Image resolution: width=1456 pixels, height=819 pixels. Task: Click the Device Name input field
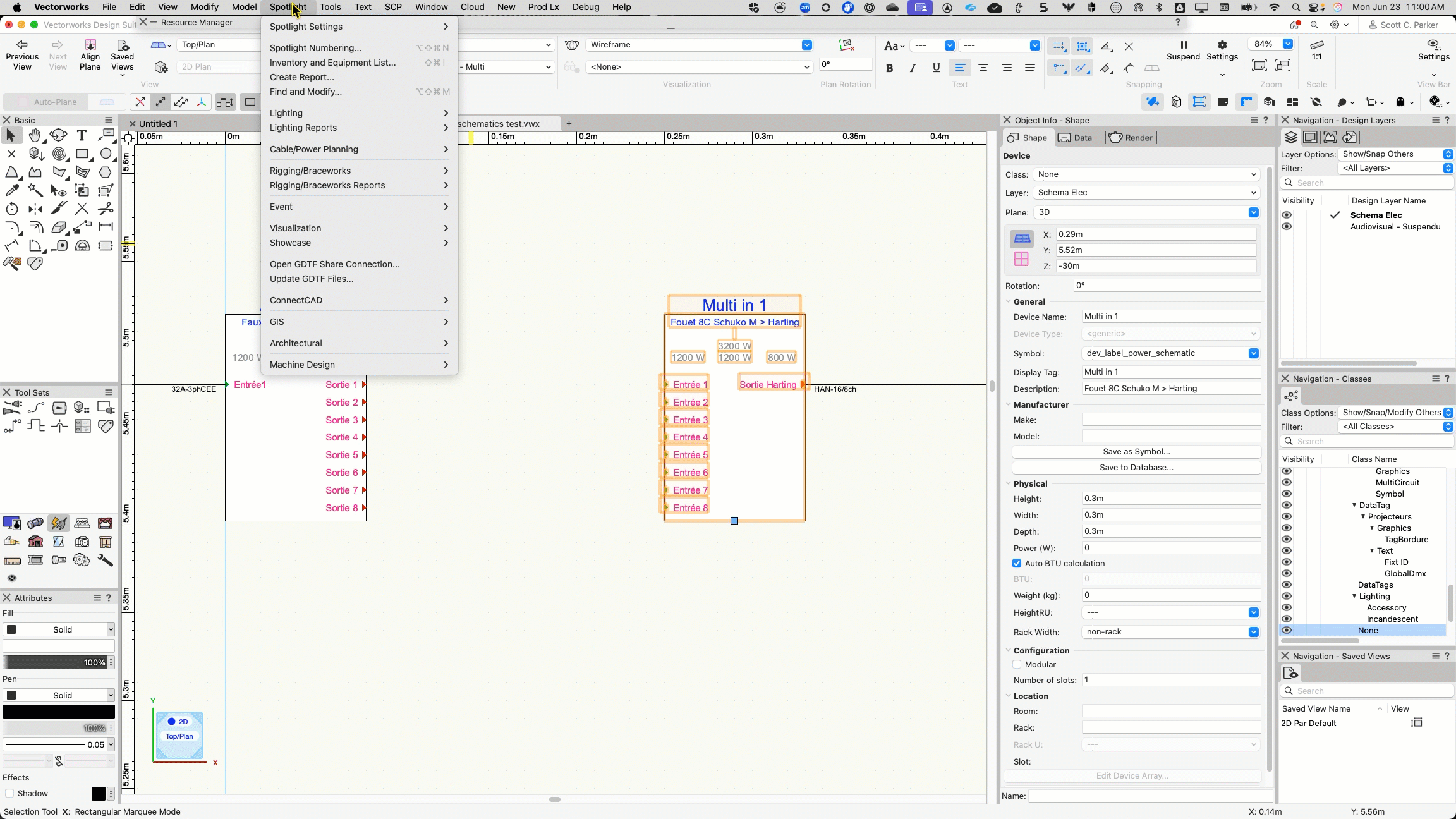click(x=1170, y=317)
